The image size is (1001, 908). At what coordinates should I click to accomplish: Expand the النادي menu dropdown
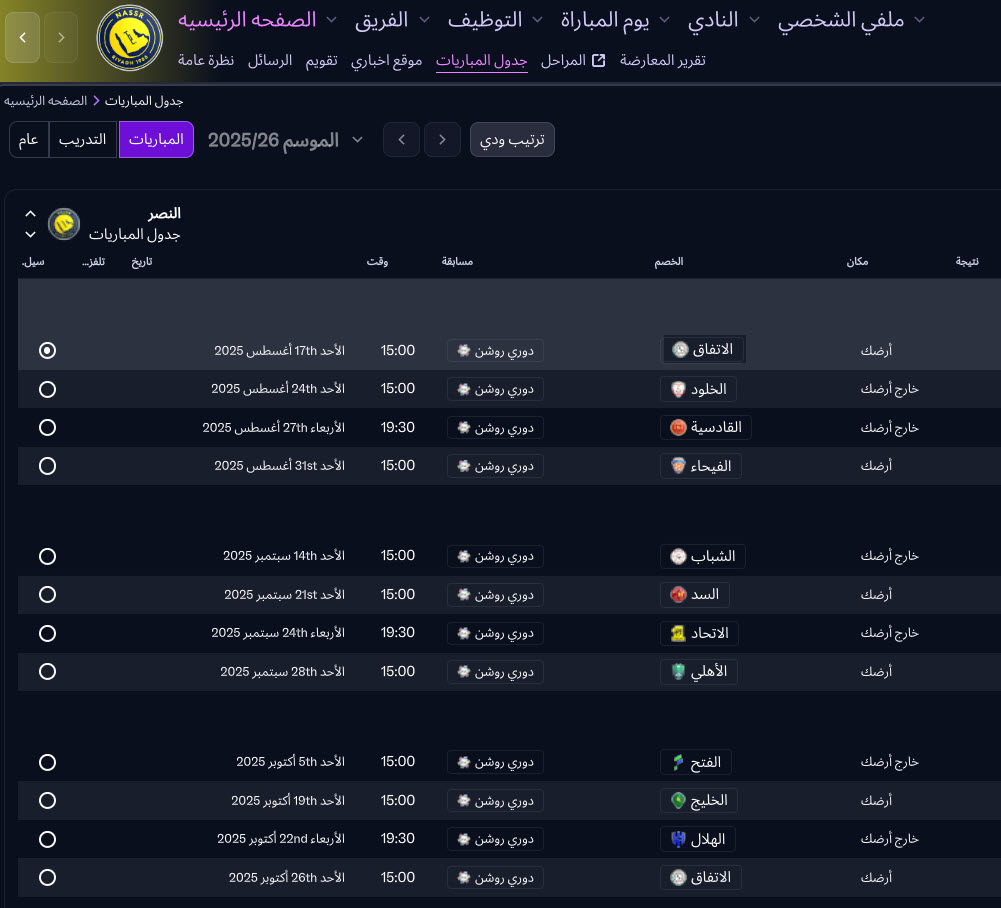724,20
